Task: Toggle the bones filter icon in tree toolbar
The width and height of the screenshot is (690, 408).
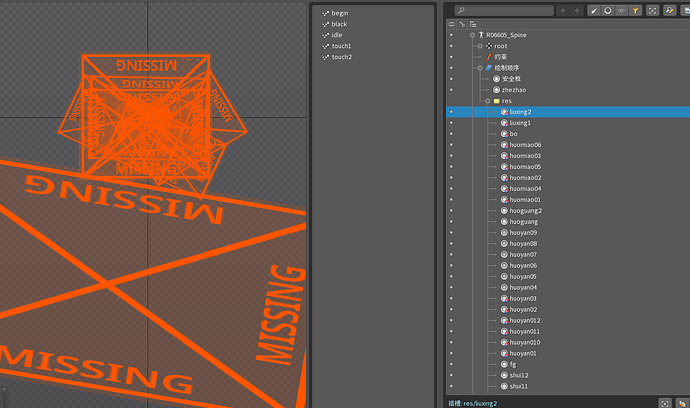Action: coord(593,10)
